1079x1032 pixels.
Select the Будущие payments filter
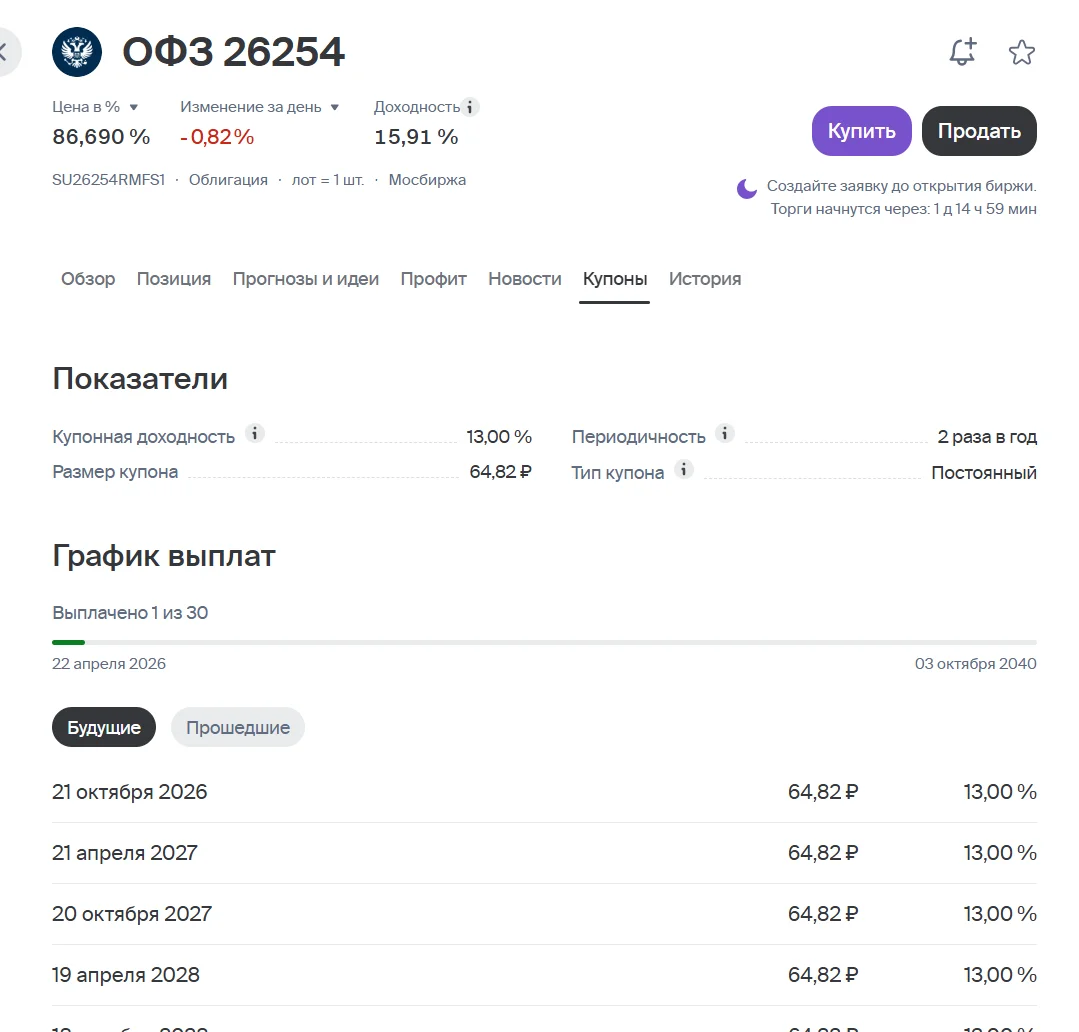[104, 727]
